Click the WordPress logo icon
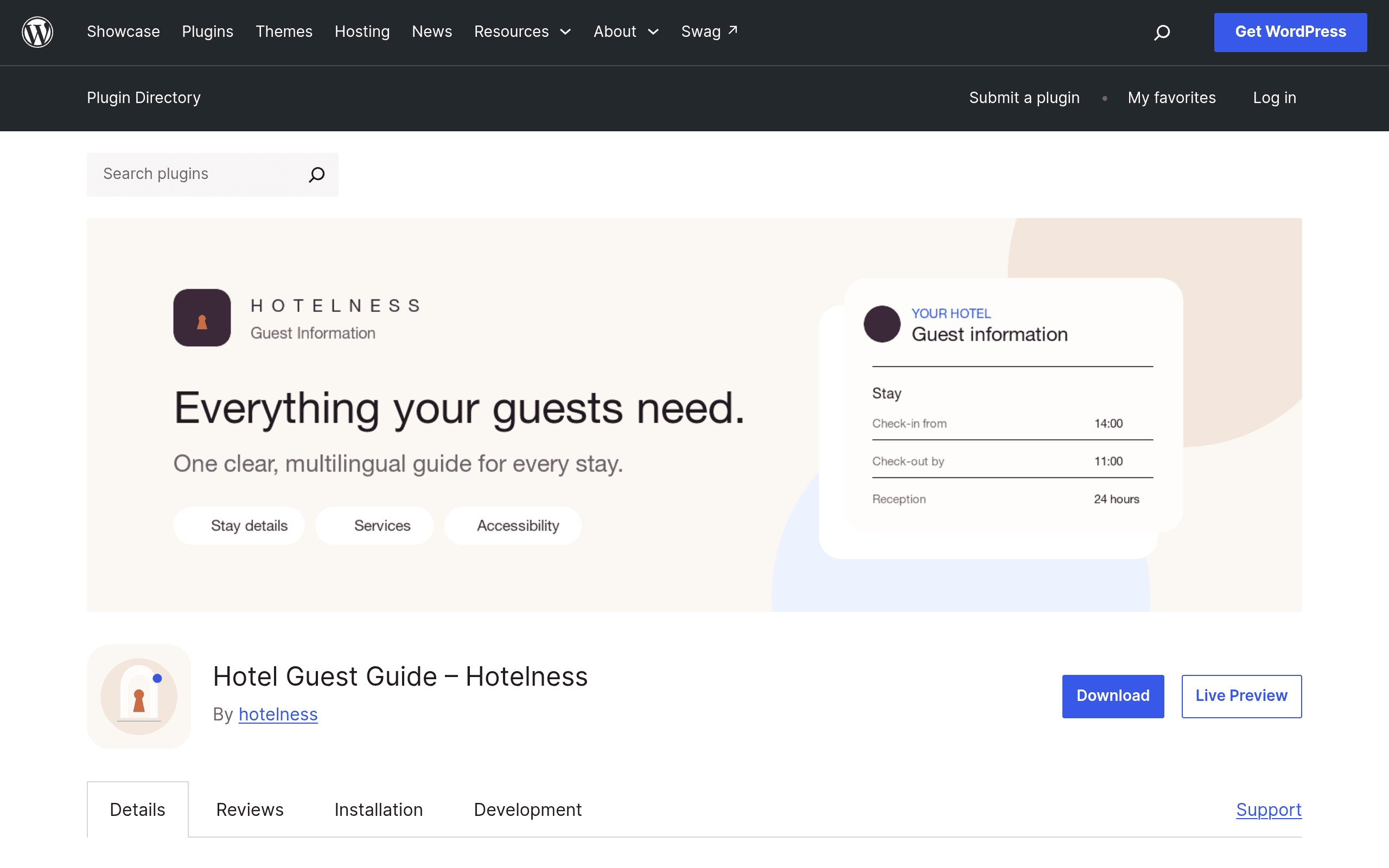 pos(37,32)
